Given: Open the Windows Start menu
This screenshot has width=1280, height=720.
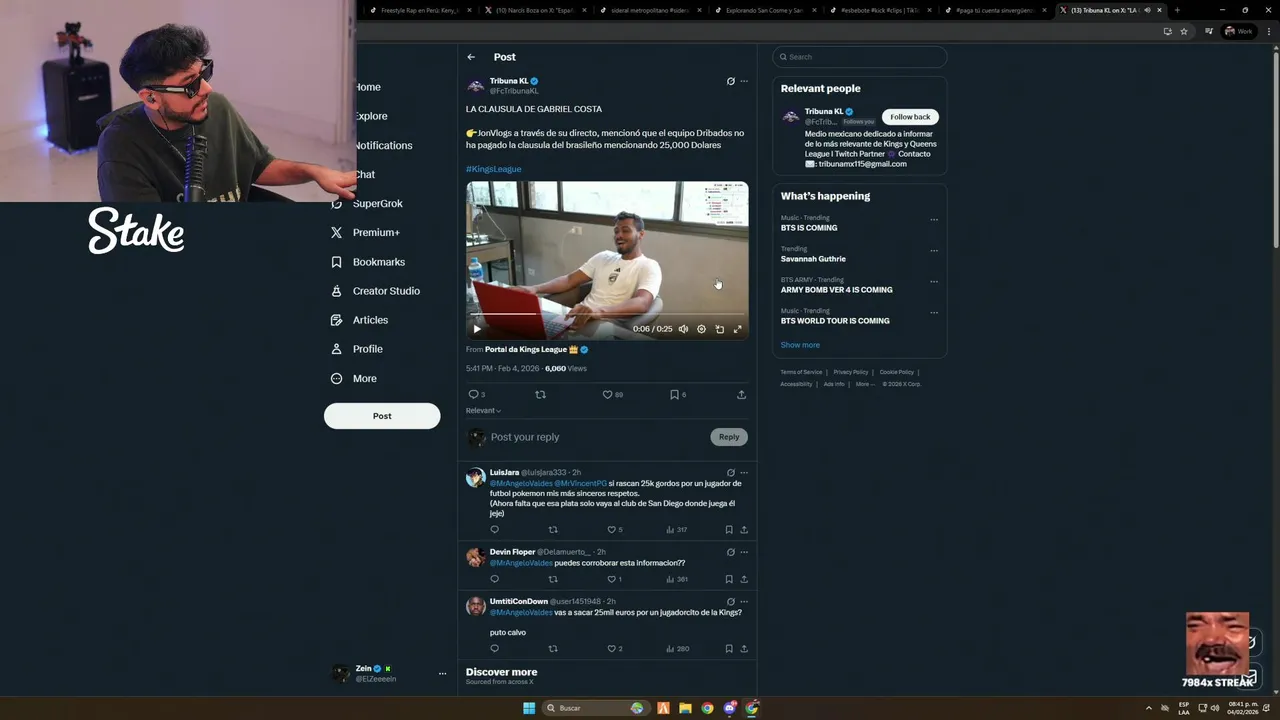Looking at the screenshot, I should [x=529, y=708].
